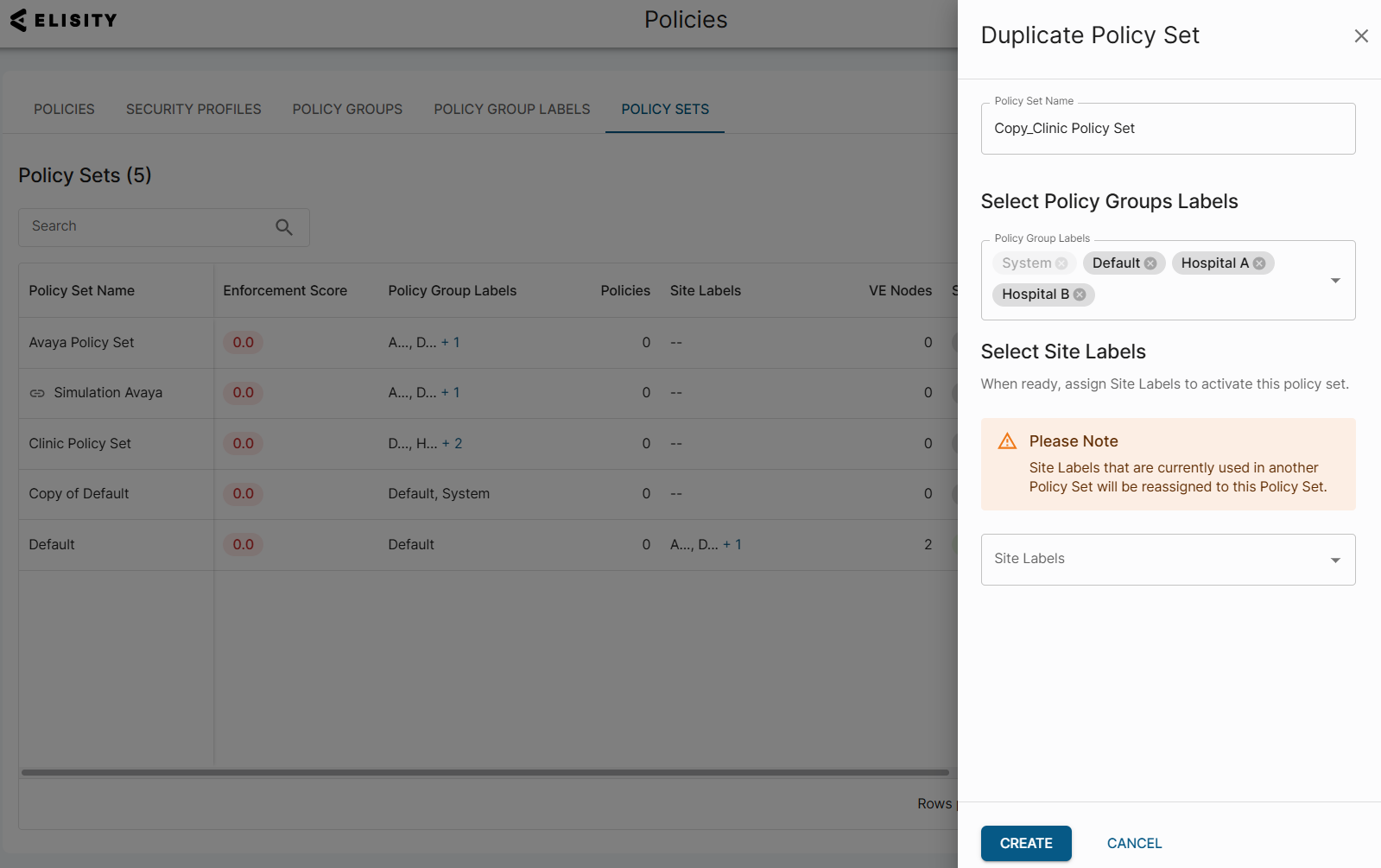Screen dimensions: 1381x868
Task: Click the System chip remove icon
Action: click(1061, 263)
